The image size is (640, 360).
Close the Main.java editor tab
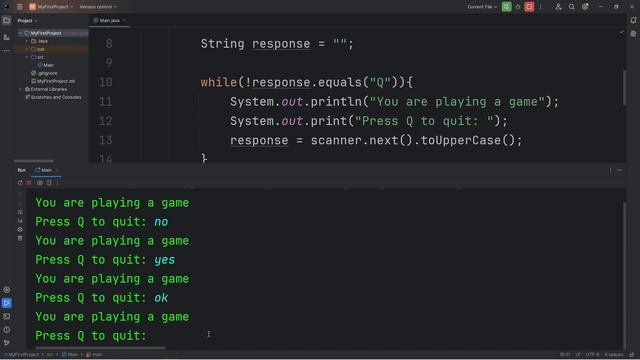point(124,20)
